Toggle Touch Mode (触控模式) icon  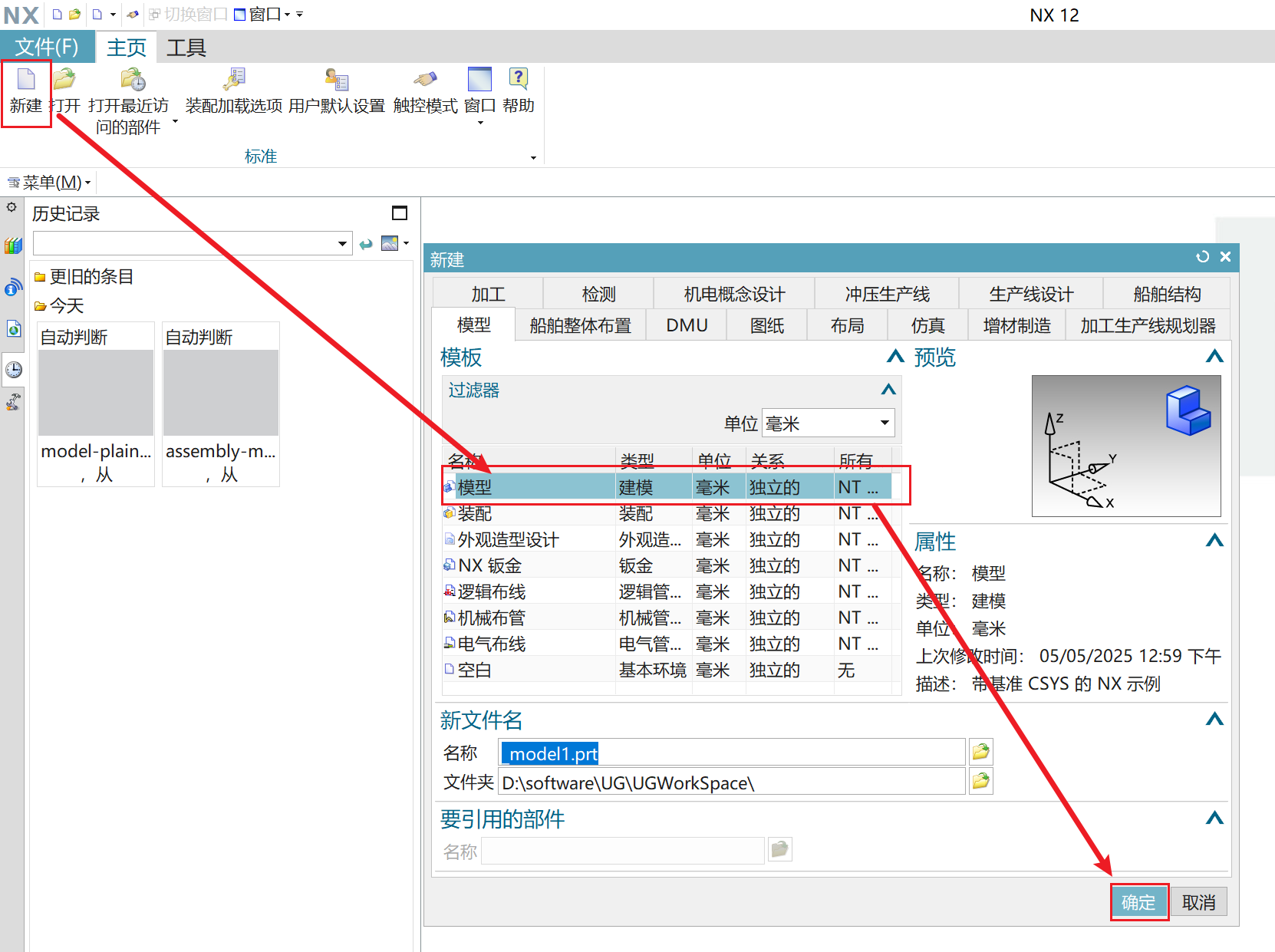pos(425,79)
